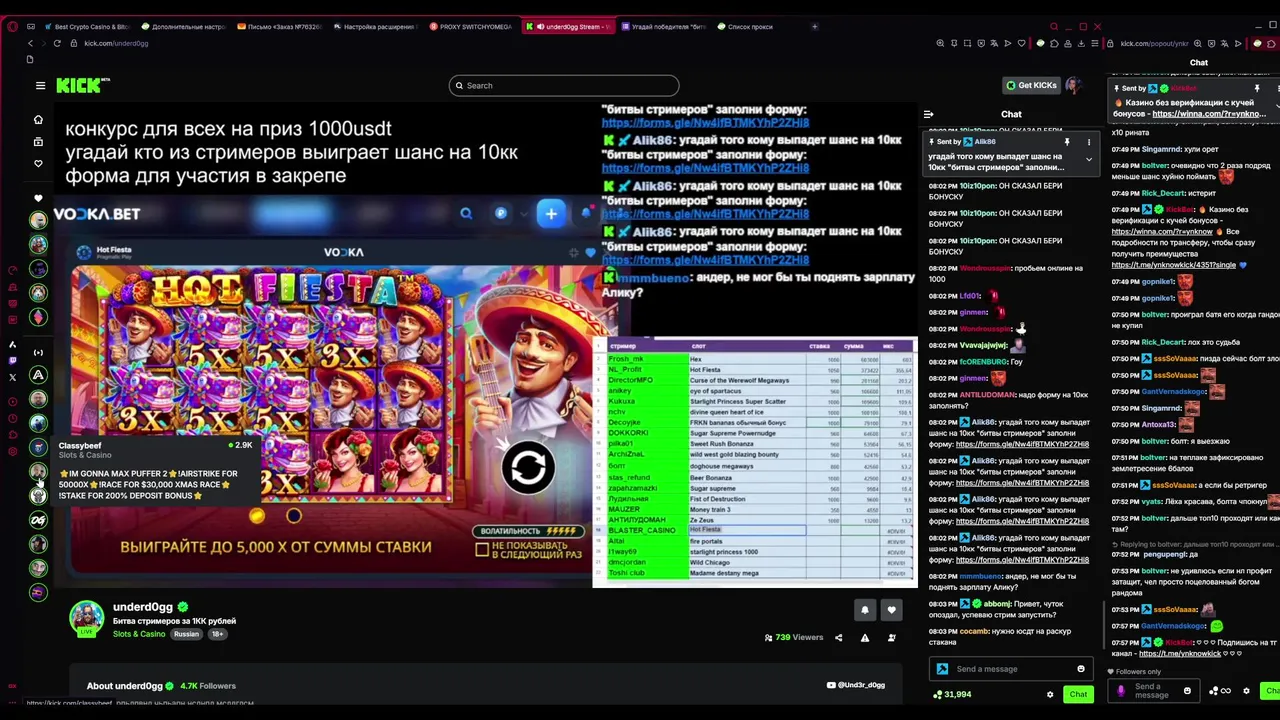1280x720 pixels.
Task: Open a new browser tab with plus
Action: 815,27
